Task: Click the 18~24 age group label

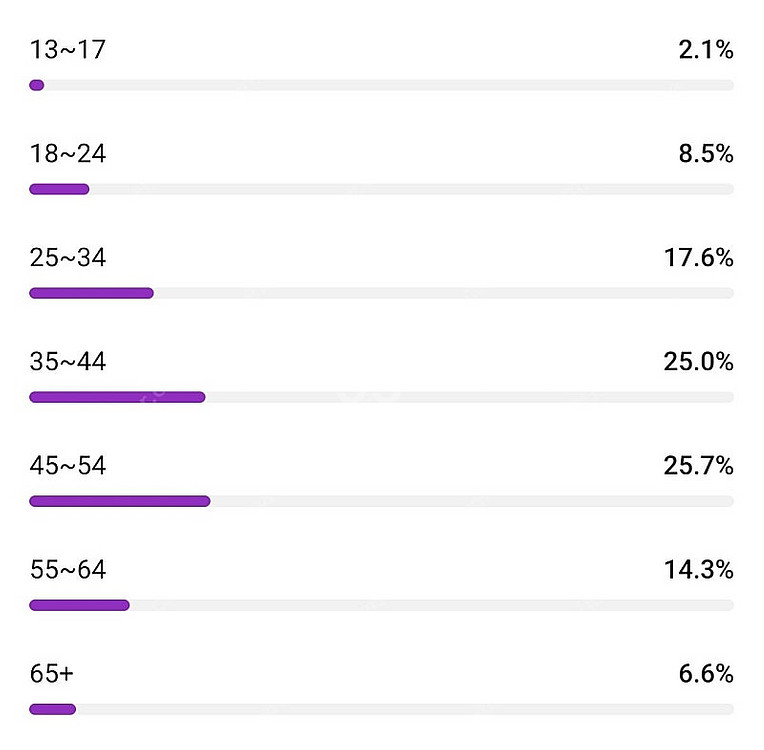Action: [x=68, y=154]
